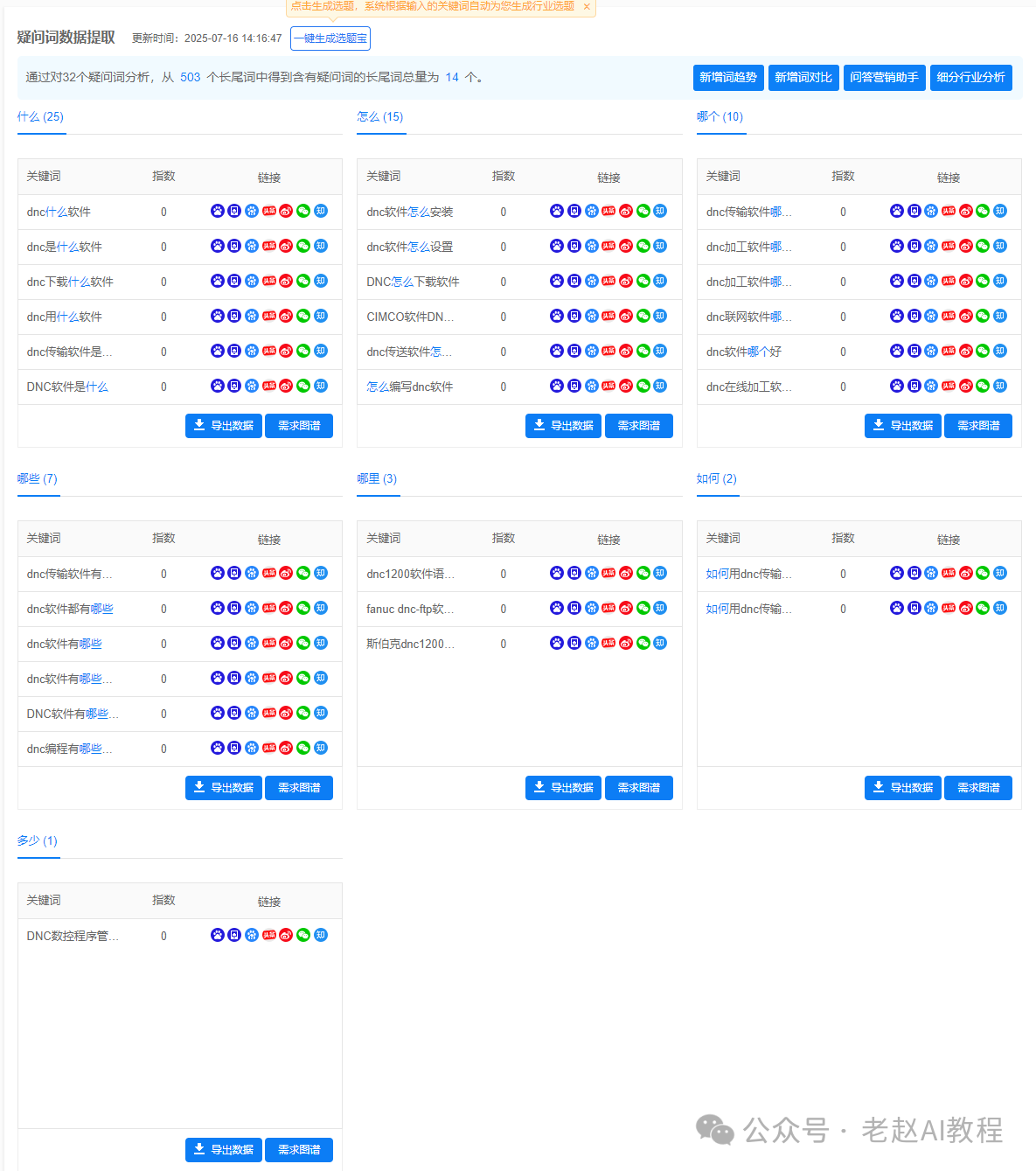Open WeChat icon in dnc传输软件有… row
1036x1171 pixels.
click(x=303, y=573)
